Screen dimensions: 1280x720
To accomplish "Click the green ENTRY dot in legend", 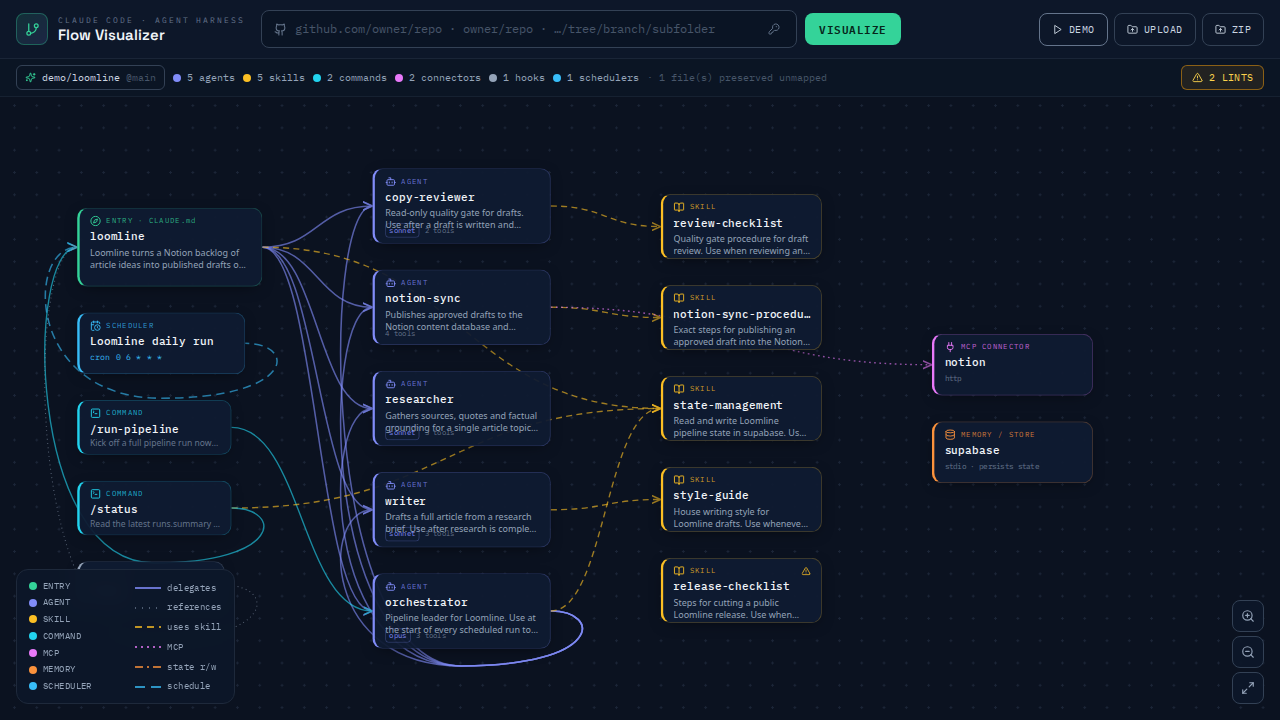I will (33, 586).
